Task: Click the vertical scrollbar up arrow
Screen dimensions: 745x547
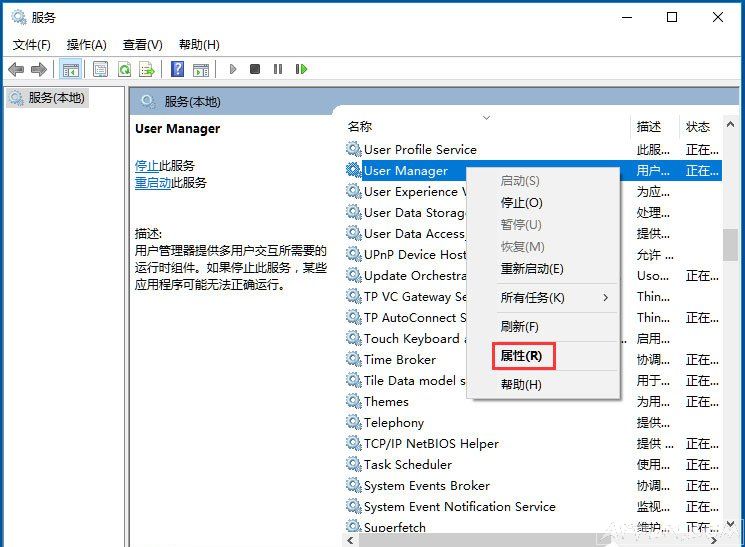Action: [730, 125]
